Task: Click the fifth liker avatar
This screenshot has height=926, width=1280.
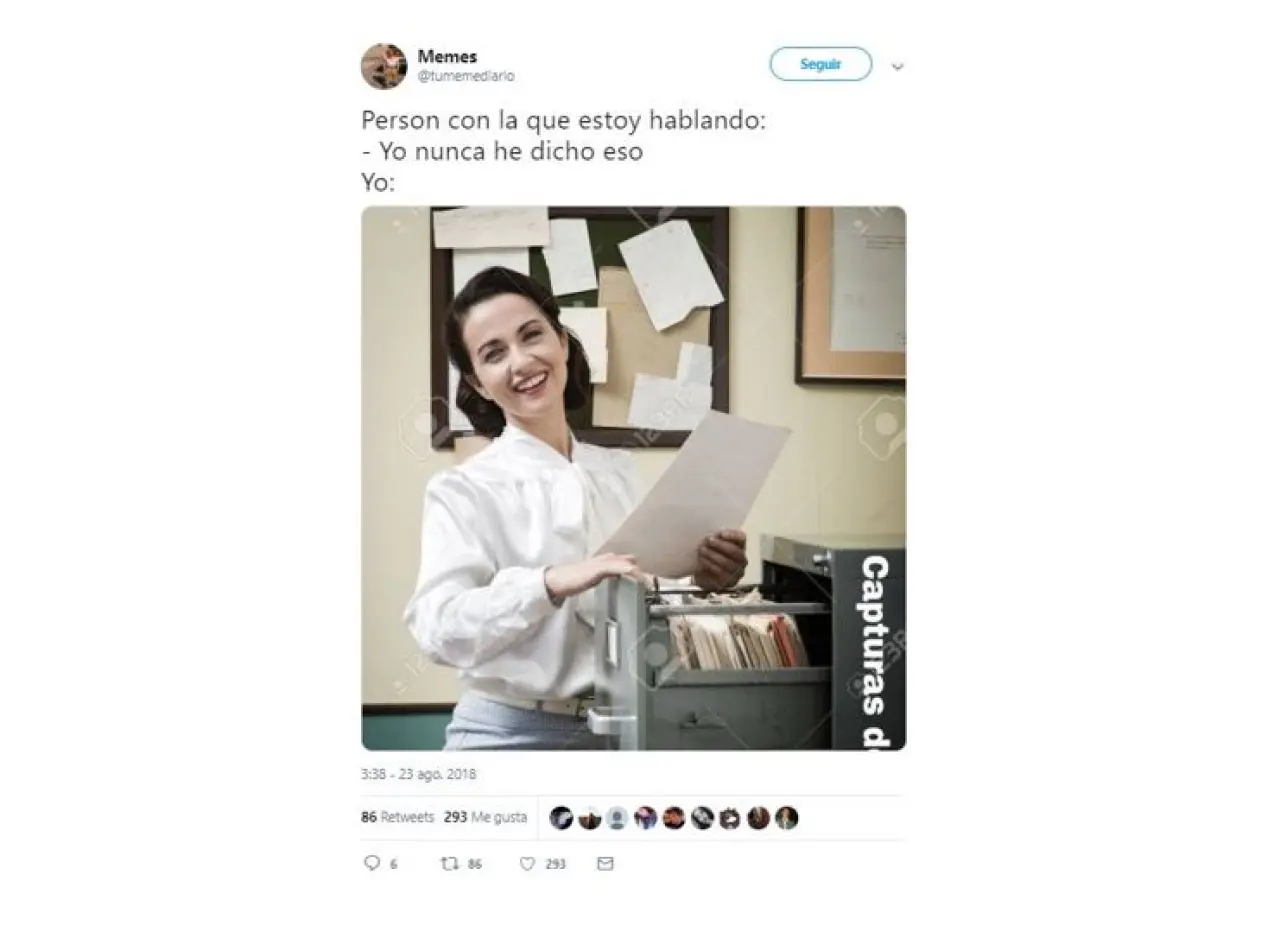Action: click(x=674, y=818)
